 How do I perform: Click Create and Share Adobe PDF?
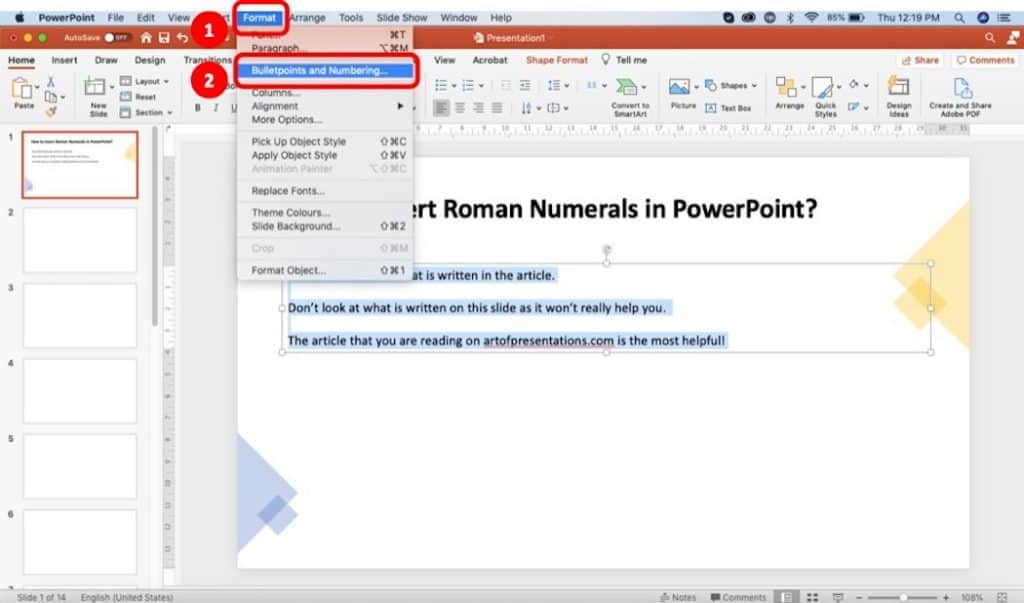pos(960,96)
